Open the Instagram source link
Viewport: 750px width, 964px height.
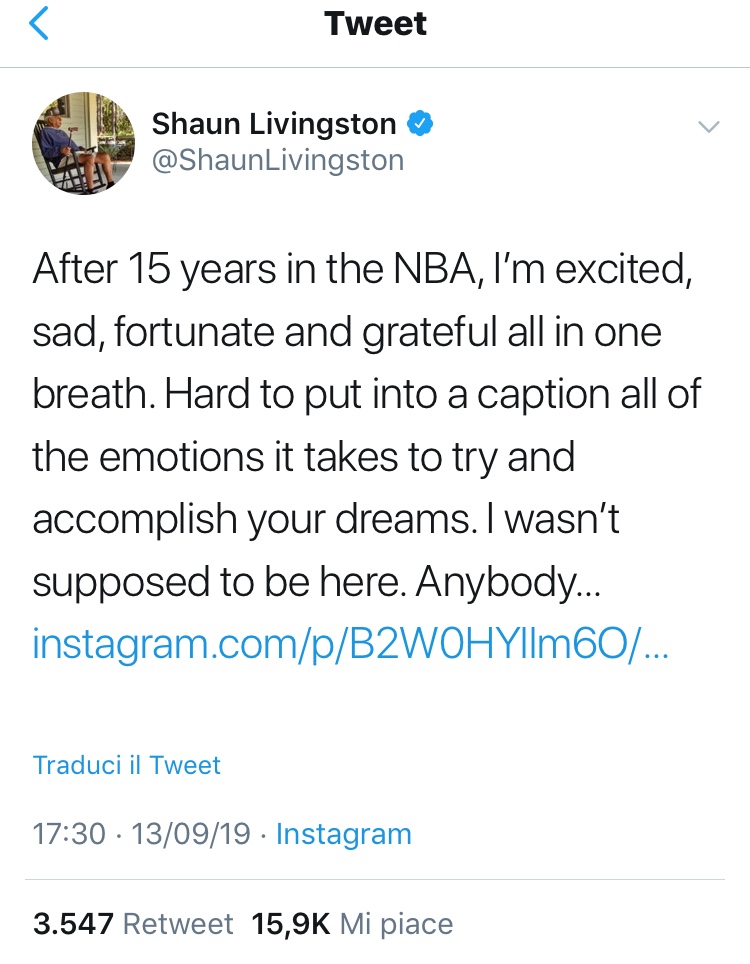(x=343, y=834)
